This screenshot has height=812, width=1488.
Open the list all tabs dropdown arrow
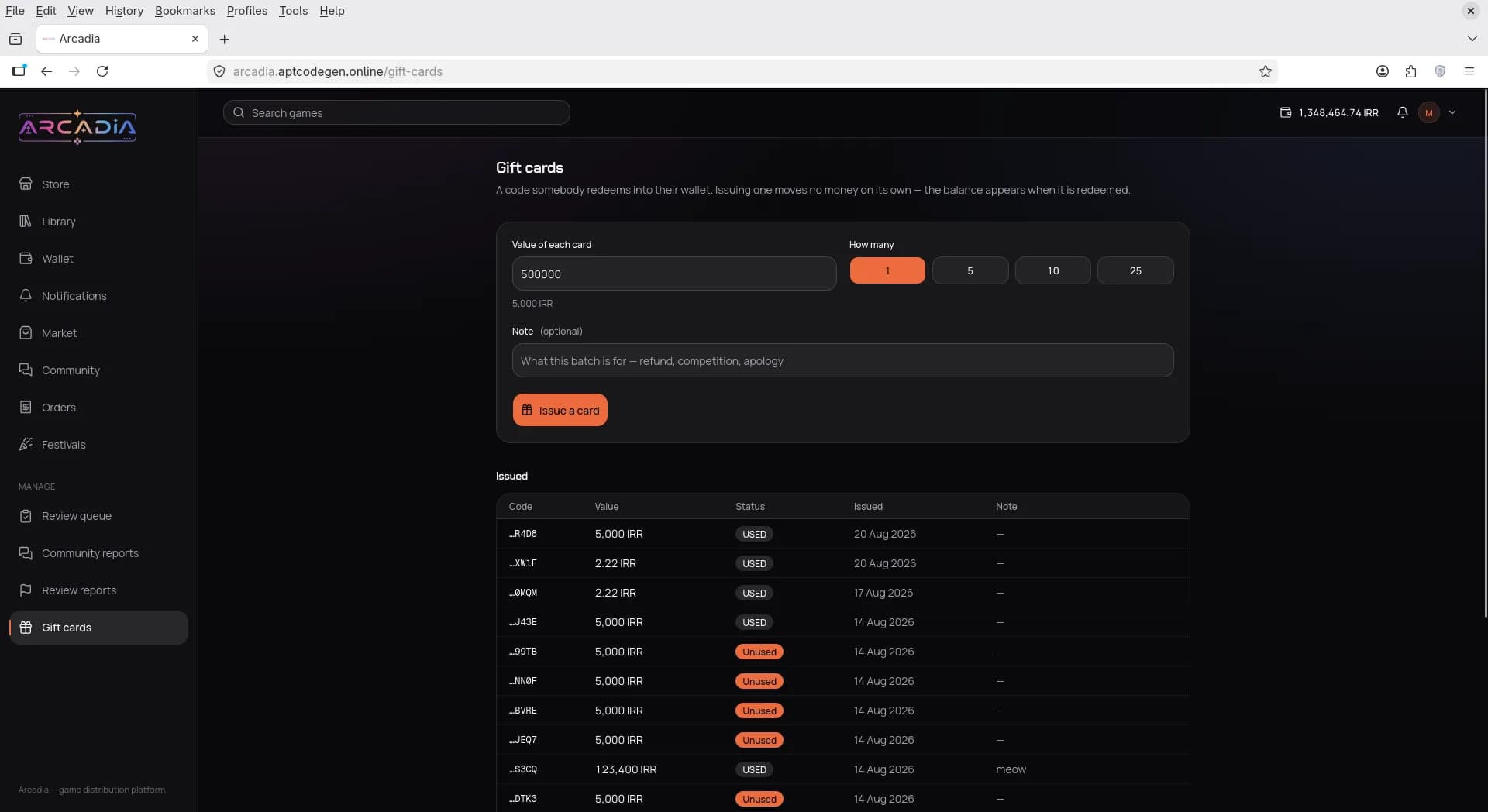click(x=1472, y=39)
